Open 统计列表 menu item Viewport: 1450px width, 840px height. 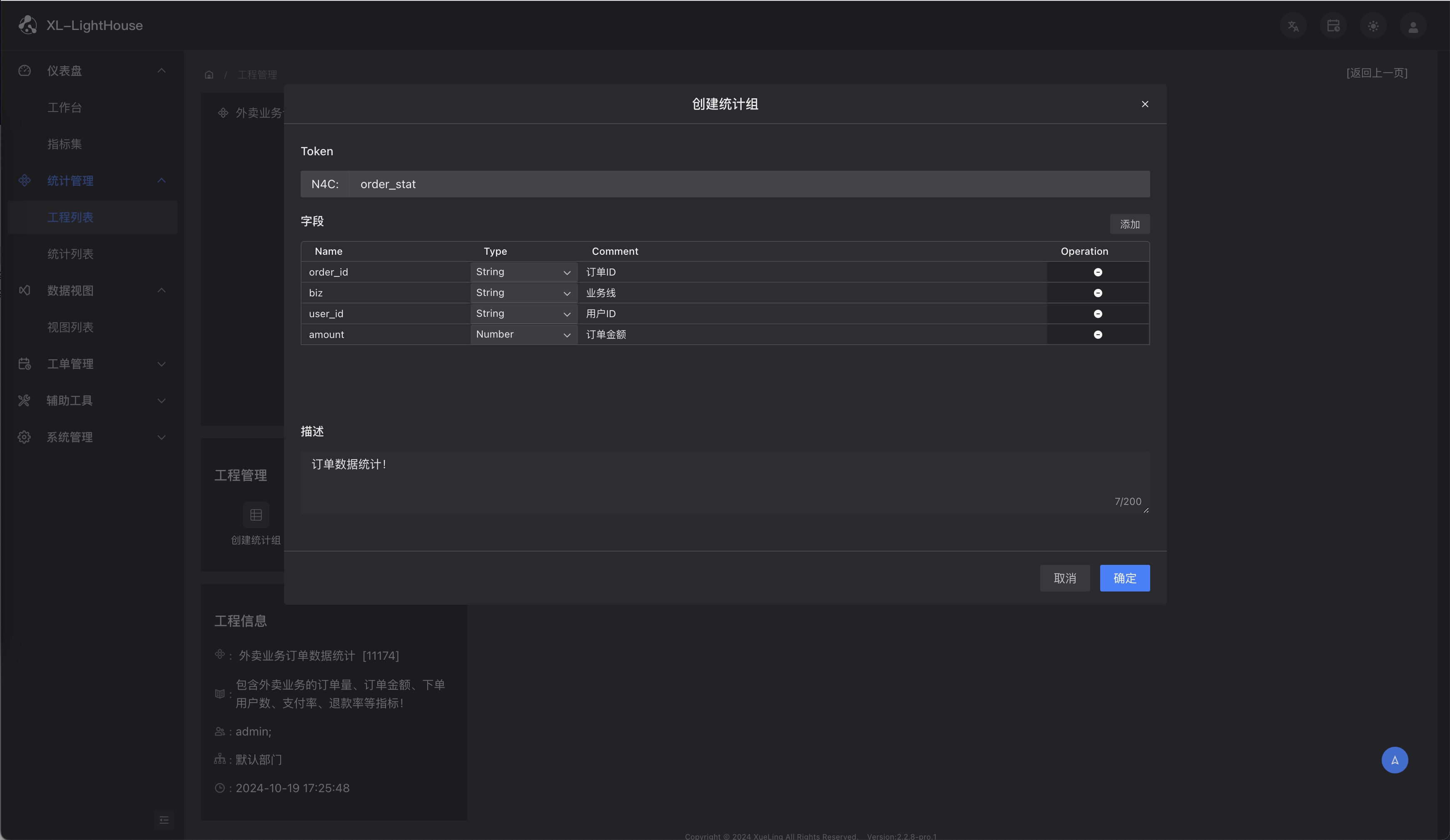92,254
